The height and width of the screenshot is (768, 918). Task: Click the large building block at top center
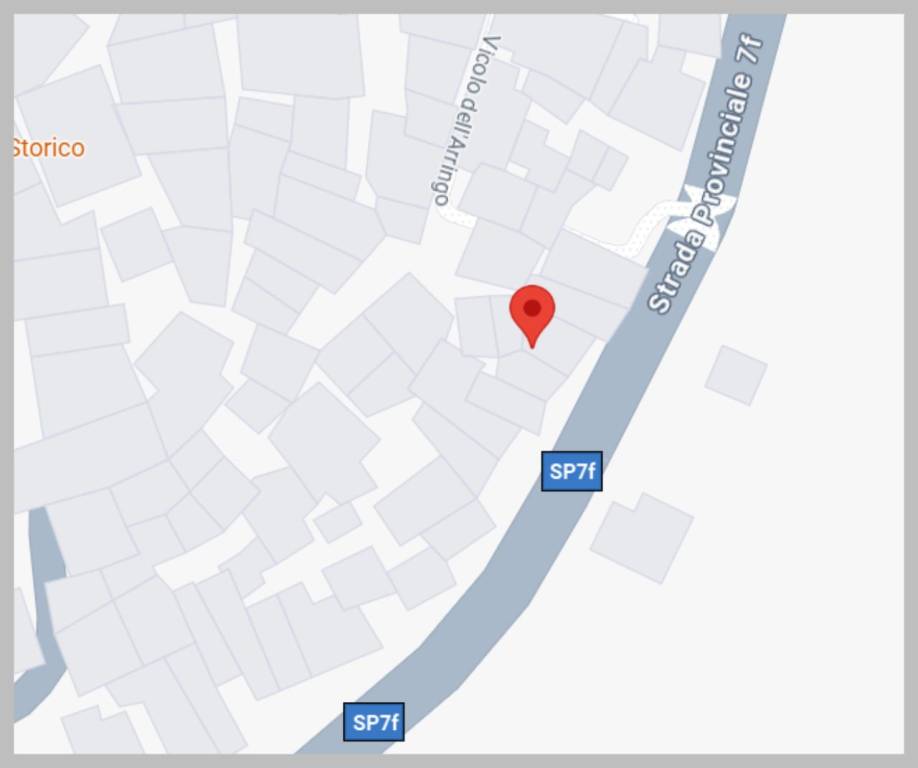[x=301, y=55]
